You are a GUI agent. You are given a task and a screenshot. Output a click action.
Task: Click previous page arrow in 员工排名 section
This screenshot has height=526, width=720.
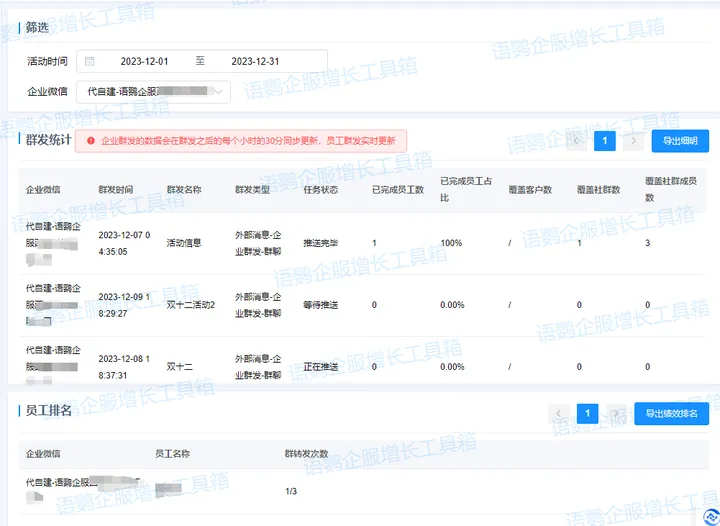coord(560,413)
